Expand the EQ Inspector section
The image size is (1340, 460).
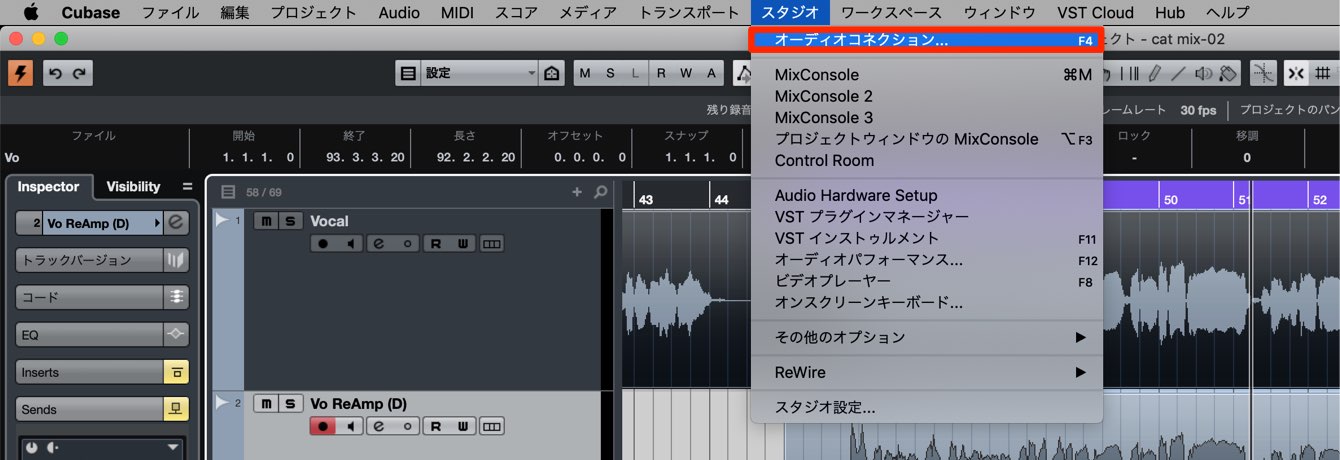pyautogui.click(x=89, y=335)
